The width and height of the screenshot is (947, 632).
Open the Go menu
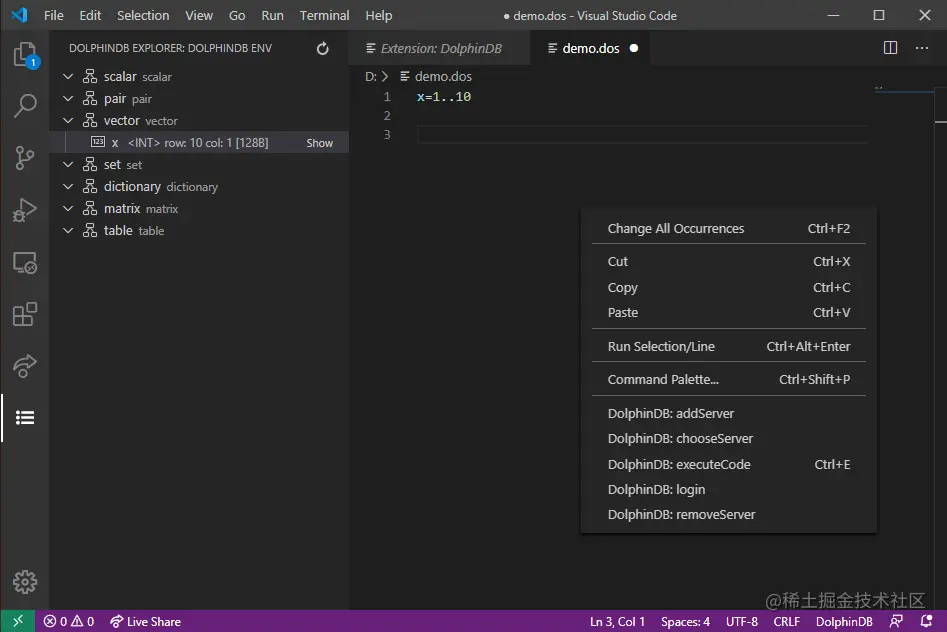[x=237, y=15]
